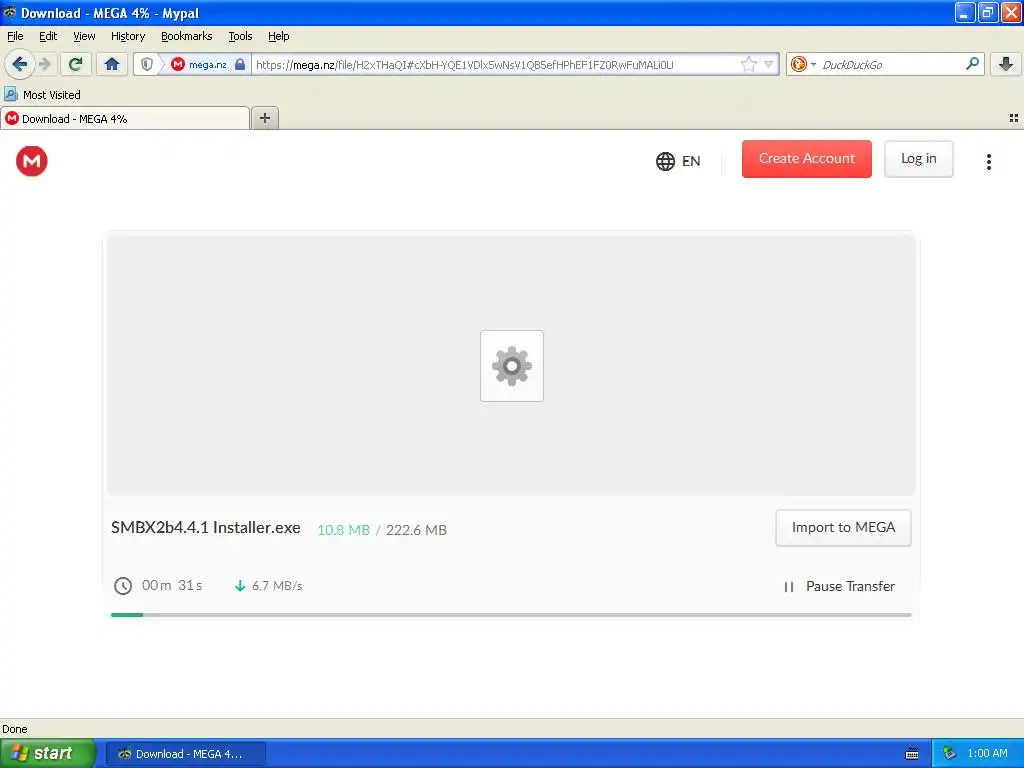1024x768 pixels.
Task: Go back with the browser Back arrow
Action: pos(20,64)
